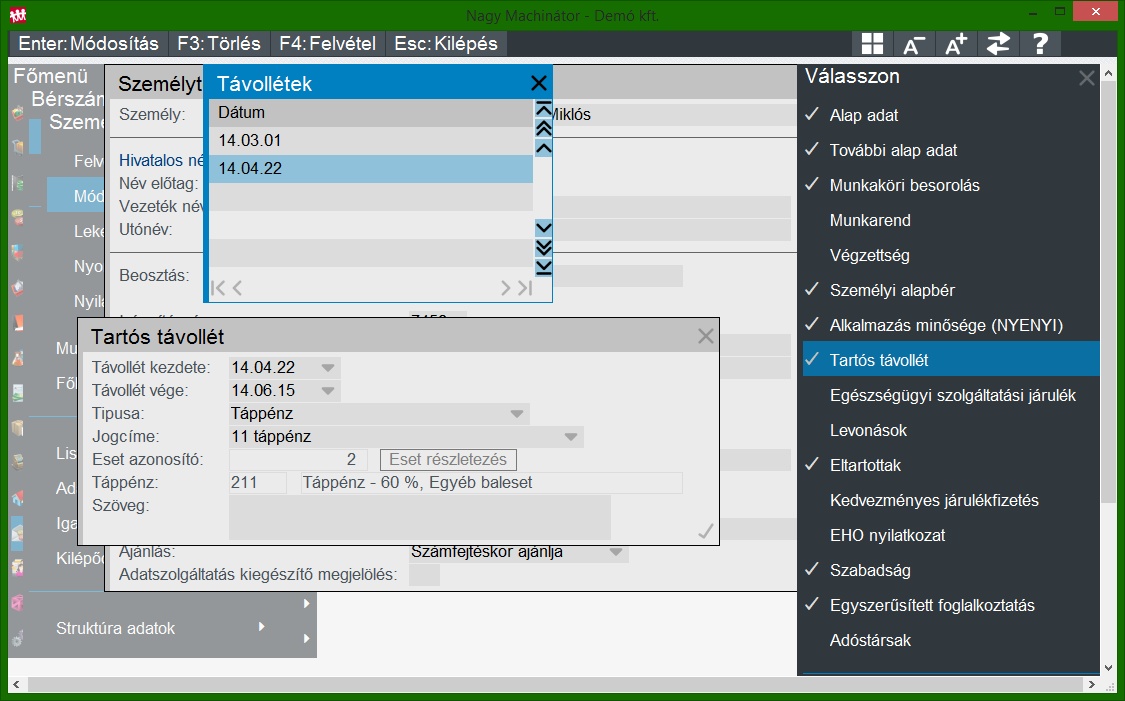Toggle Alap adat option

tap(951, 115)
